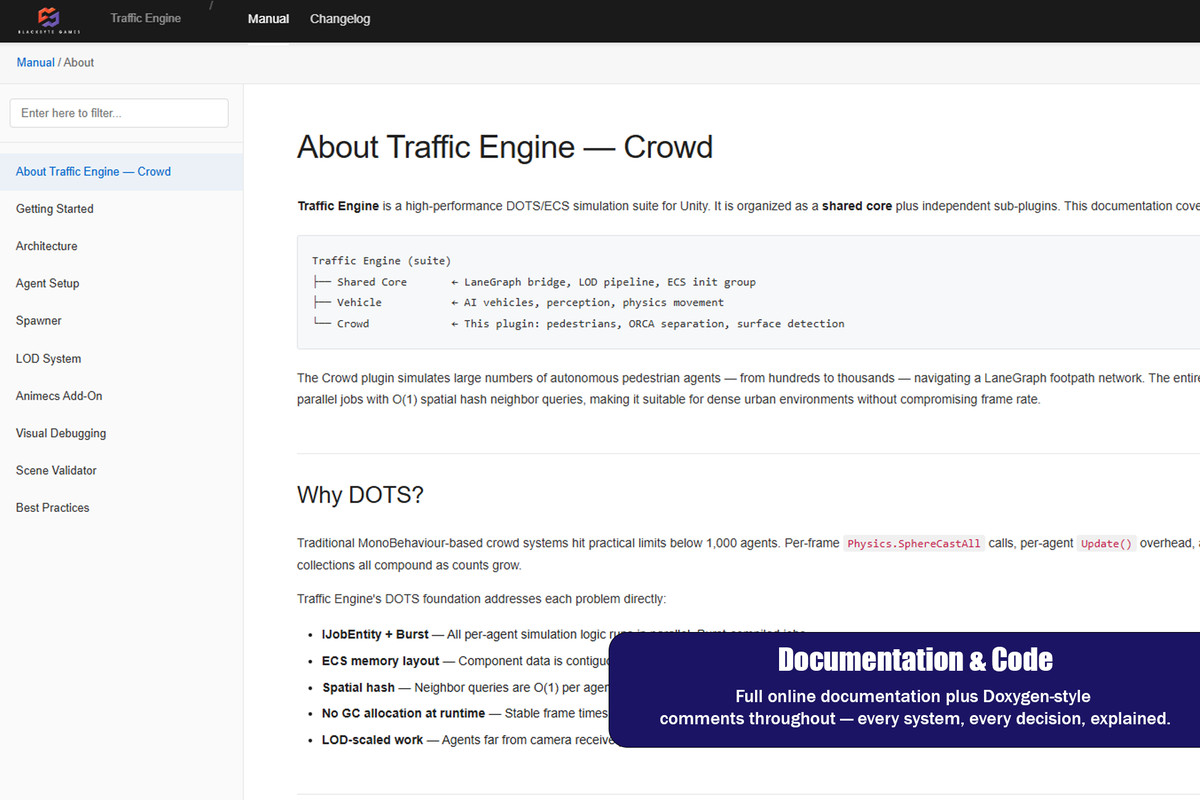Screen dimensions: 1200x800
Task: Click the Crowd line in code block
Action: click(578, 323)
